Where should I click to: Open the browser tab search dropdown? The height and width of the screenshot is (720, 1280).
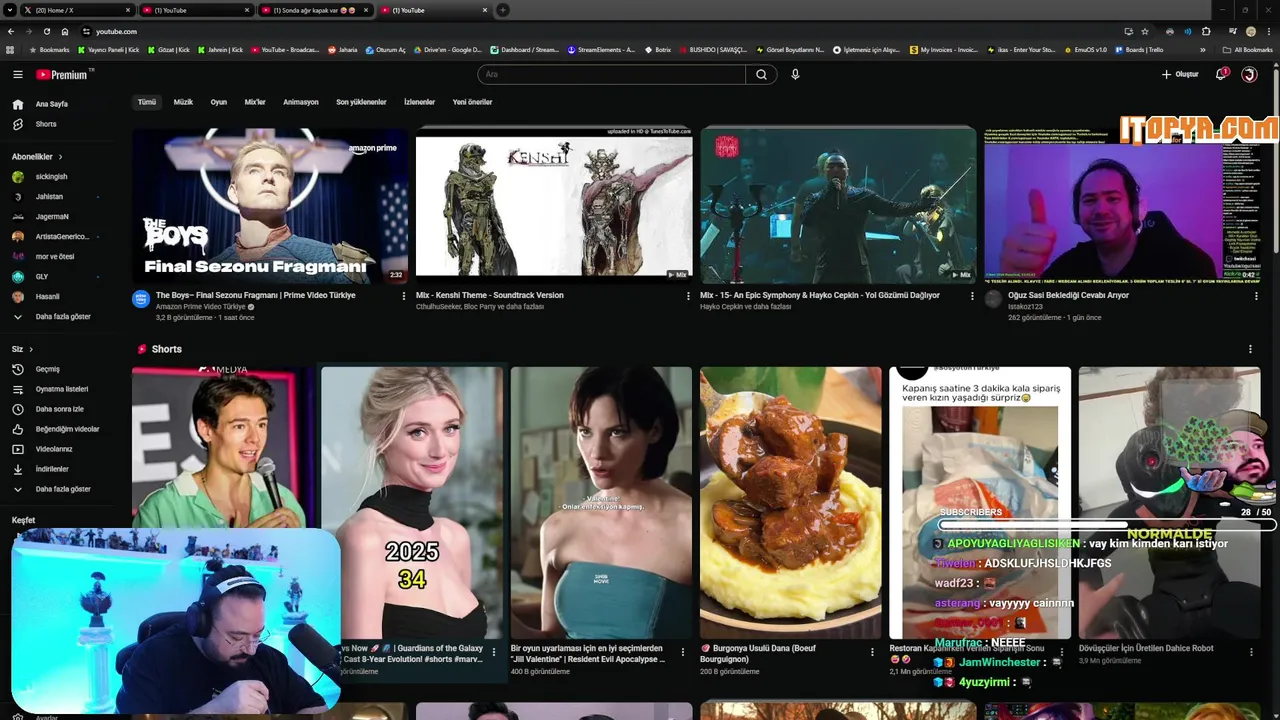(10, 10)
